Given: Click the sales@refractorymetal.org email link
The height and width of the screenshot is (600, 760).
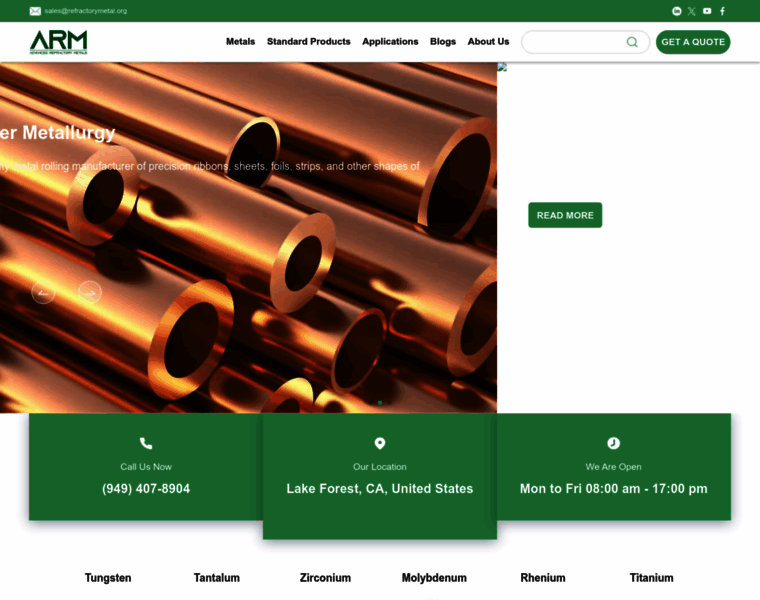Looking at the screenshot, I should click(x=86, y=11).
